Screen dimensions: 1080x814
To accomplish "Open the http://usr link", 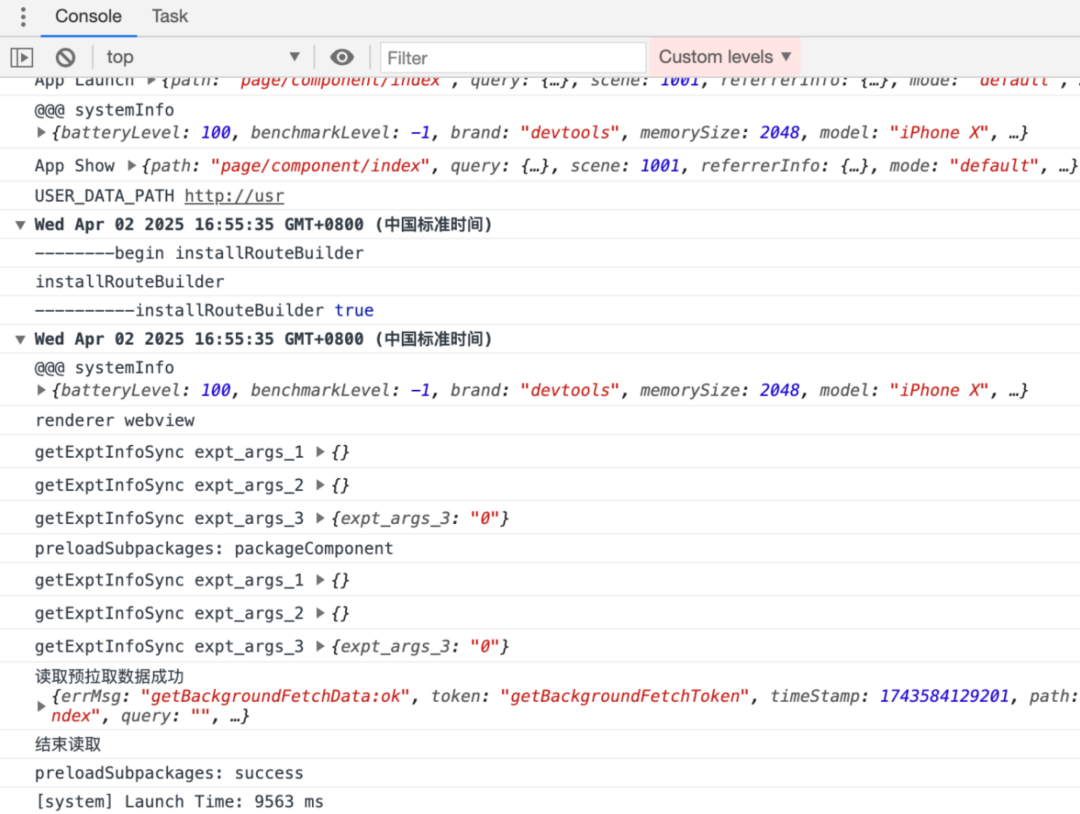I will [234, 196].
